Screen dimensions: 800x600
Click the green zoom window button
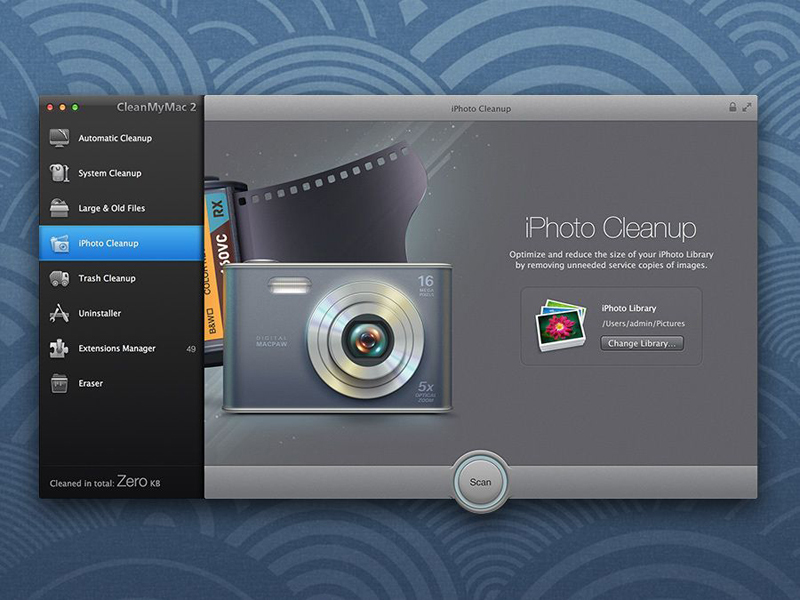[x=75, y=107]
